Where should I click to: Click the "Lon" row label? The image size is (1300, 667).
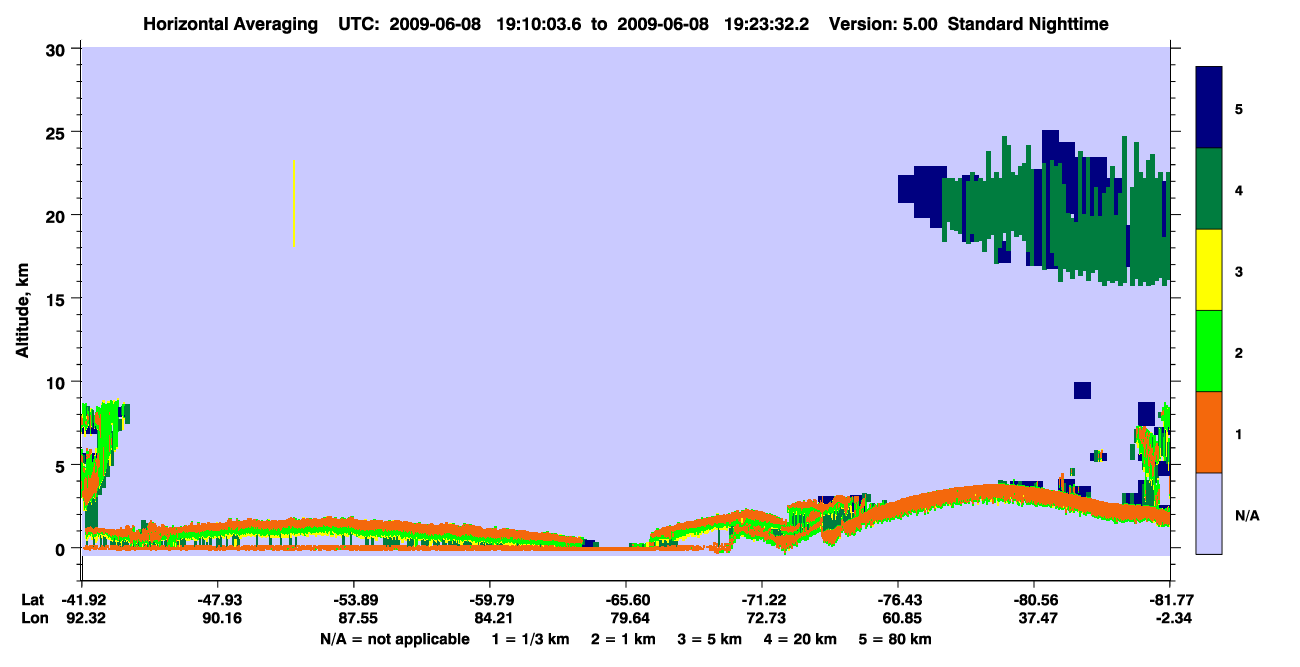(33, 618)
